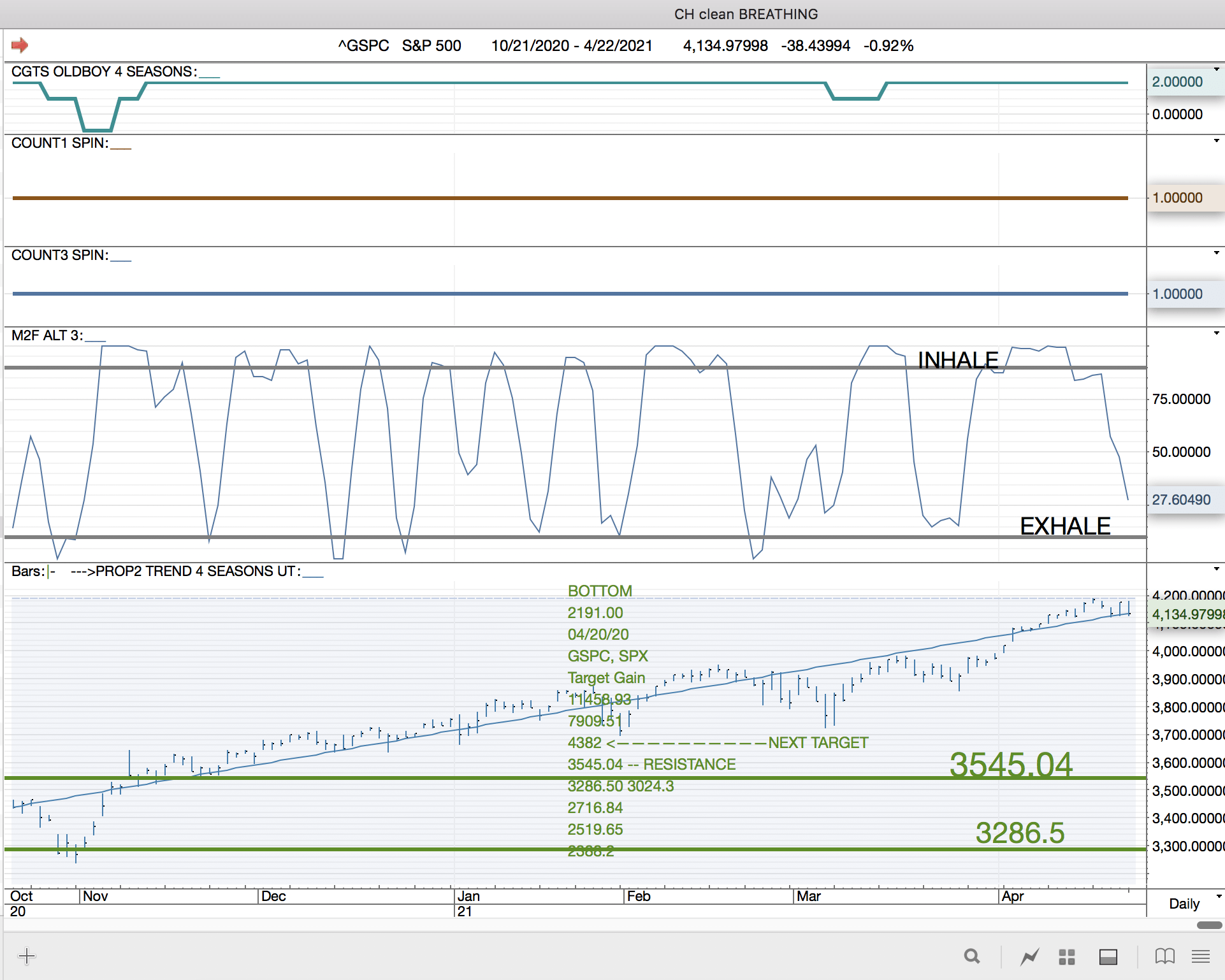Switch to the four-square grid view
Viewport: 1225px width, 980px height.
coord(1067,956)
